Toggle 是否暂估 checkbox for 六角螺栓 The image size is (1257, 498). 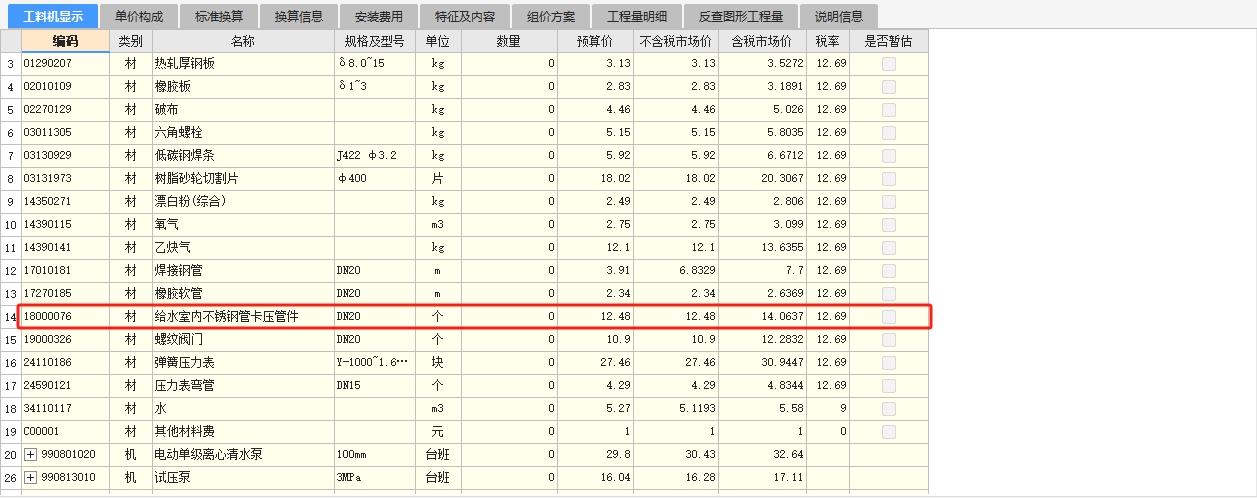[888, 132]
